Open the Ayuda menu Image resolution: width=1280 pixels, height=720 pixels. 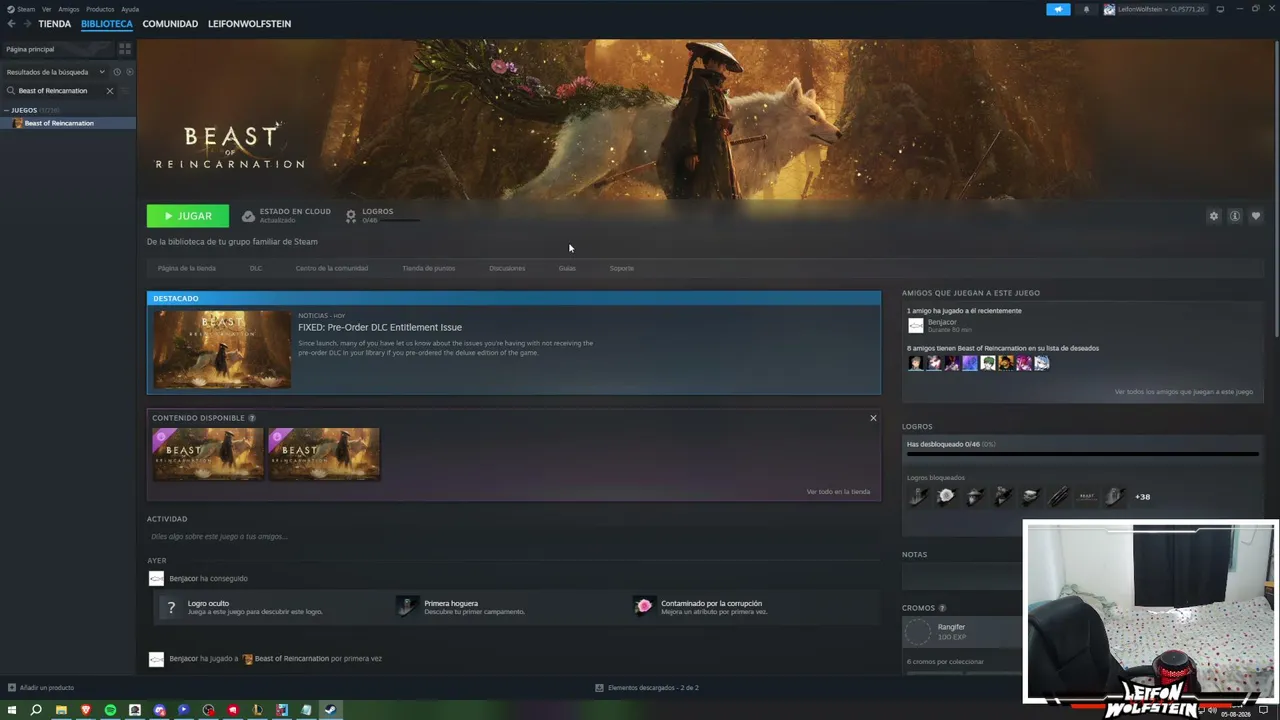(x=130, y=9)
